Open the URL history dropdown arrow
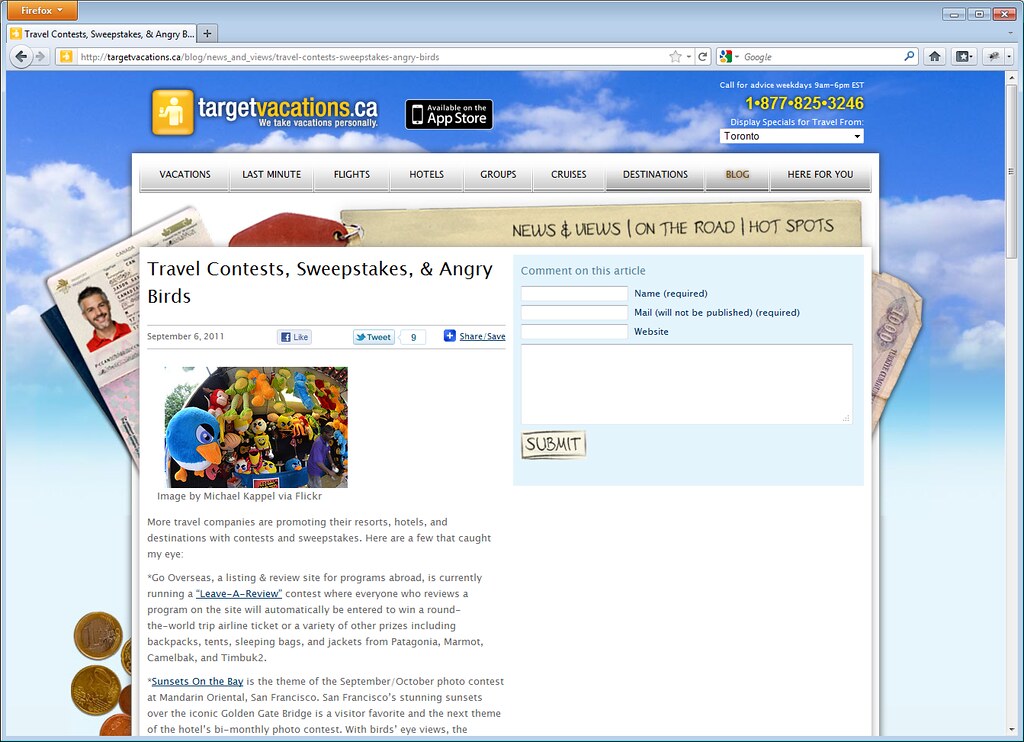This screenshot has width=1024, height=742. [x=688, y=57]
